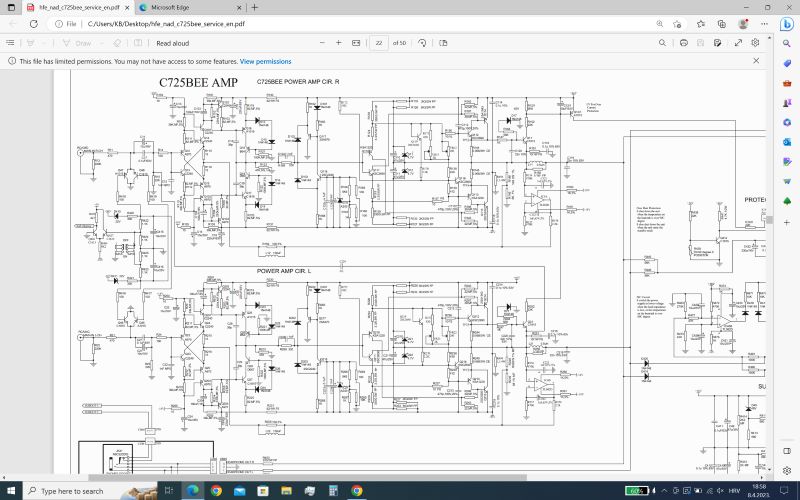The width and height of the screenshot is (800, 500).
Task: Add this page to favorites
Action: point(677,23)
